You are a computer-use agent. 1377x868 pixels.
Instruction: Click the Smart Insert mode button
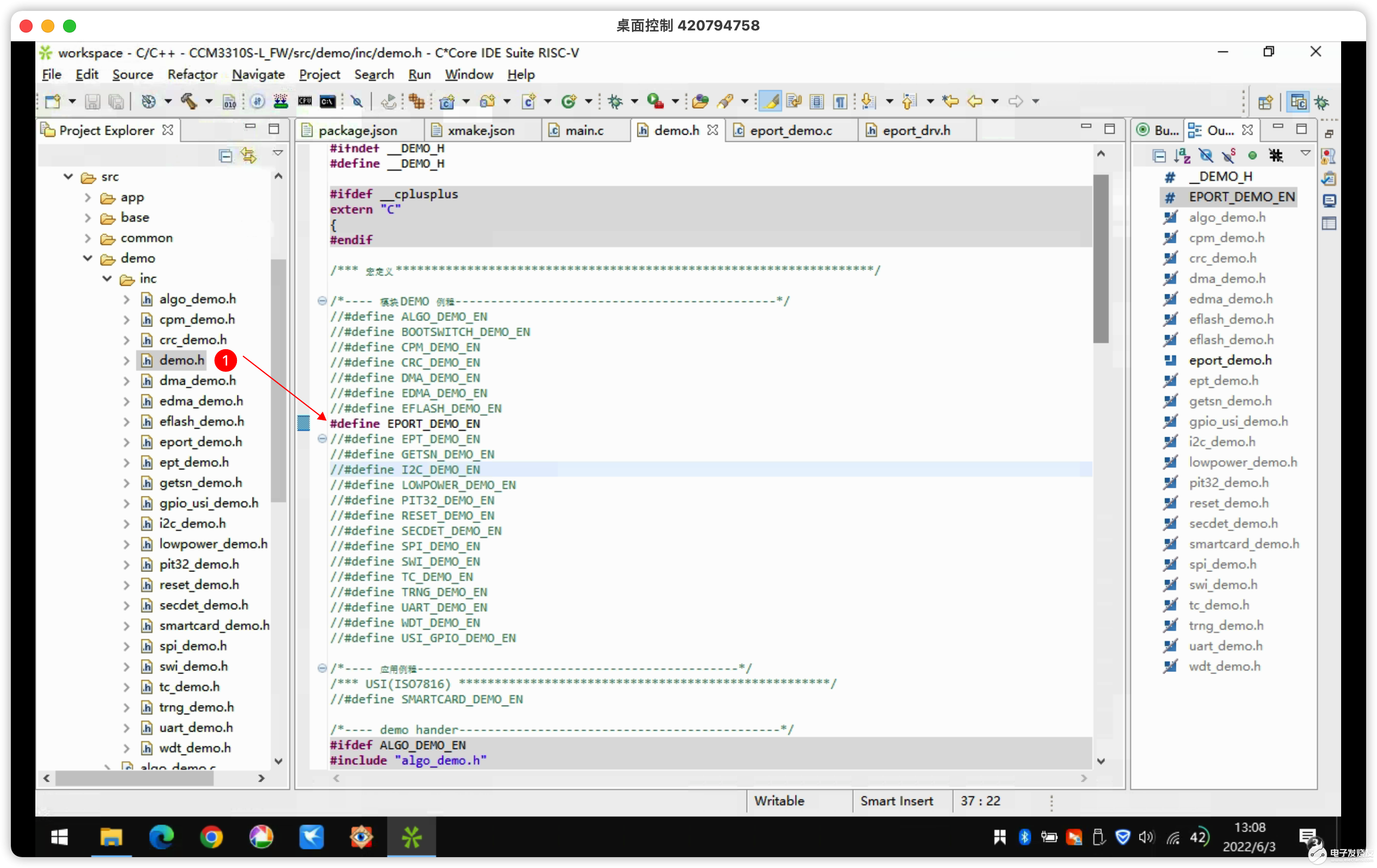[897, 801]
